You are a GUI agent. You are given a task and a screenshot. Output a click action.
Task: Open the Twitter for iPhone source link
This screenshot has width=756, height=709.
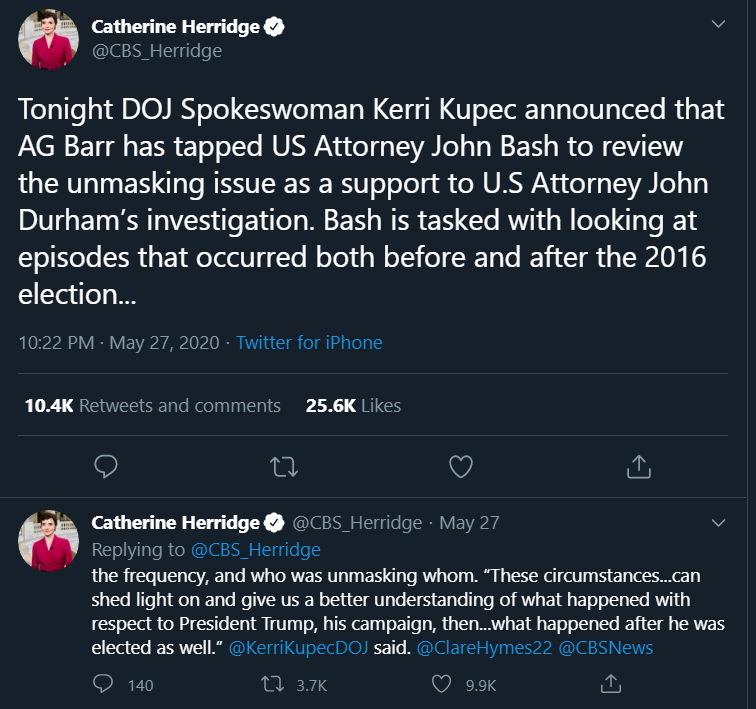(309, 343)
